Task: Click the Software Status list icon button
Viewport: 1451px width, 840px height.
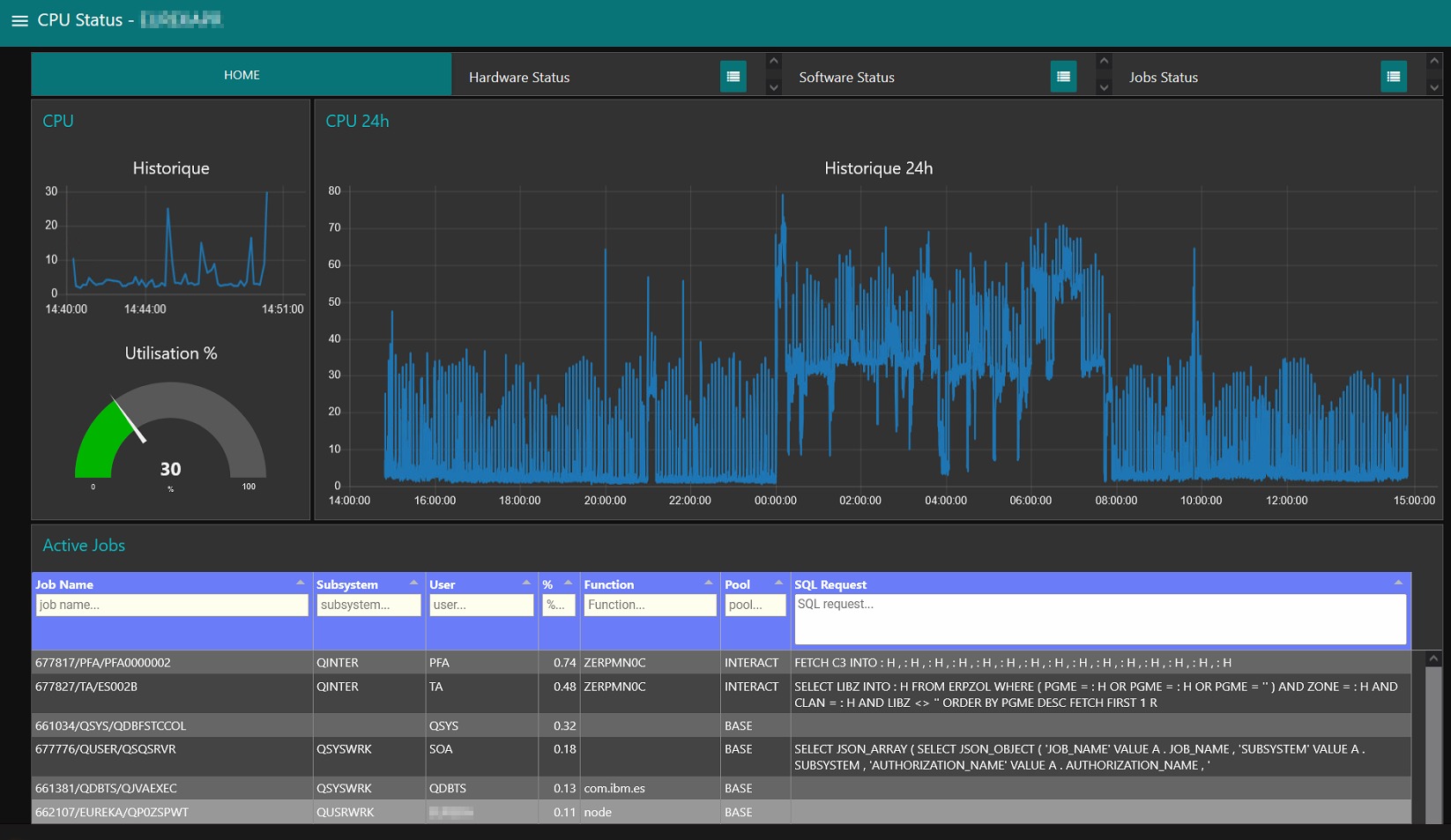Action: coord(1063,77)
